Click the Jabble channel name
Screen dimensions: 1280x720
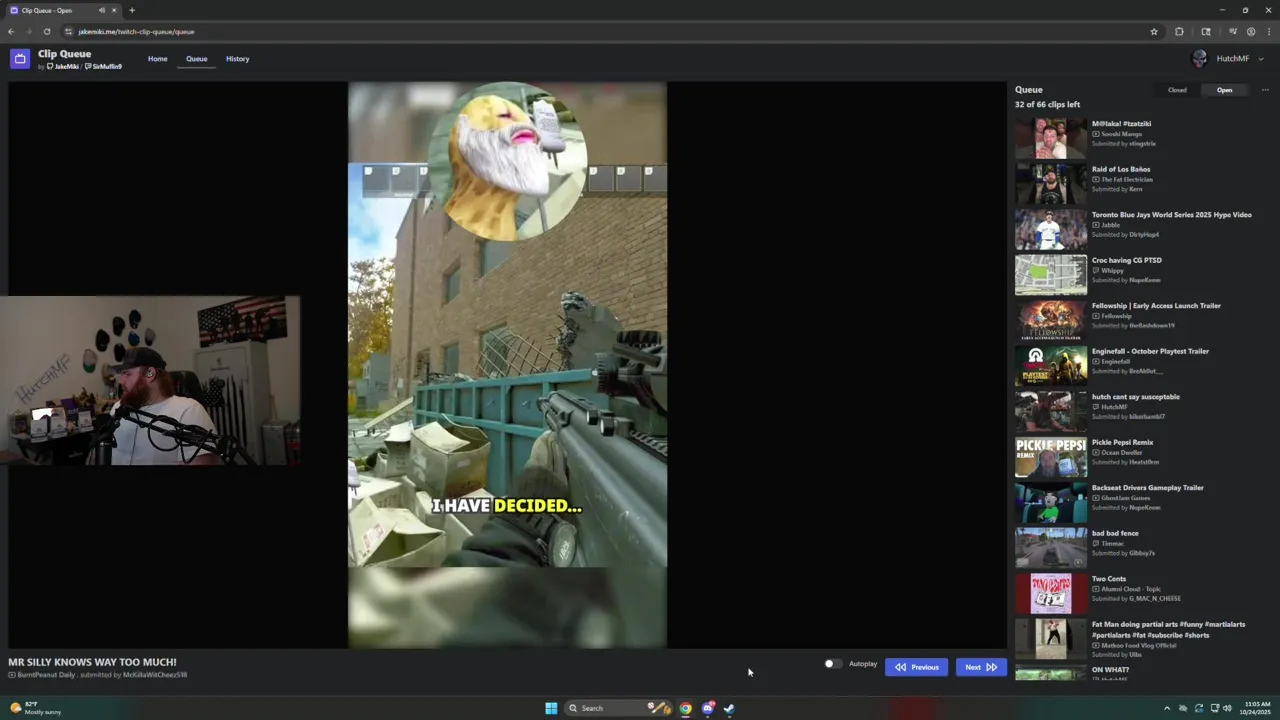pyautogui.click(x=1110, y=225)
